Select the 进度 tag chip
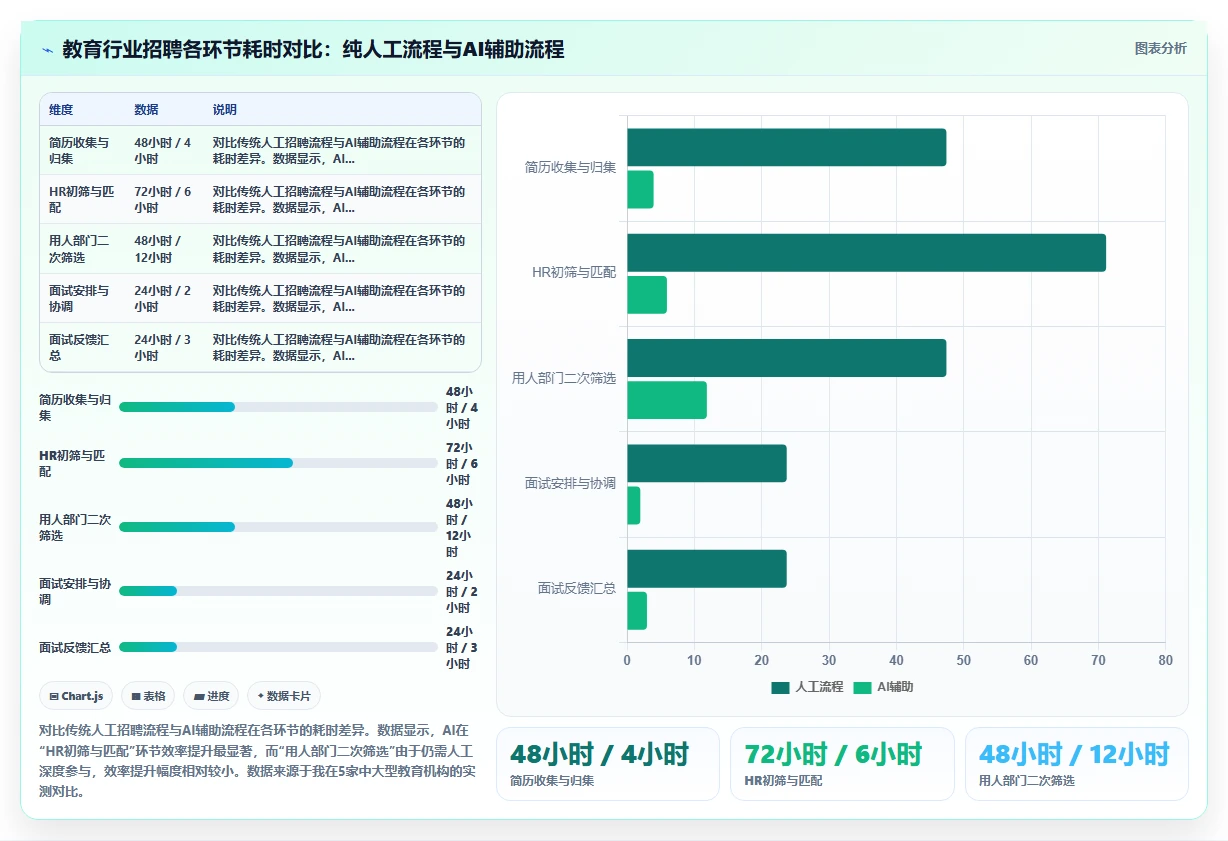 click(212, 696)
